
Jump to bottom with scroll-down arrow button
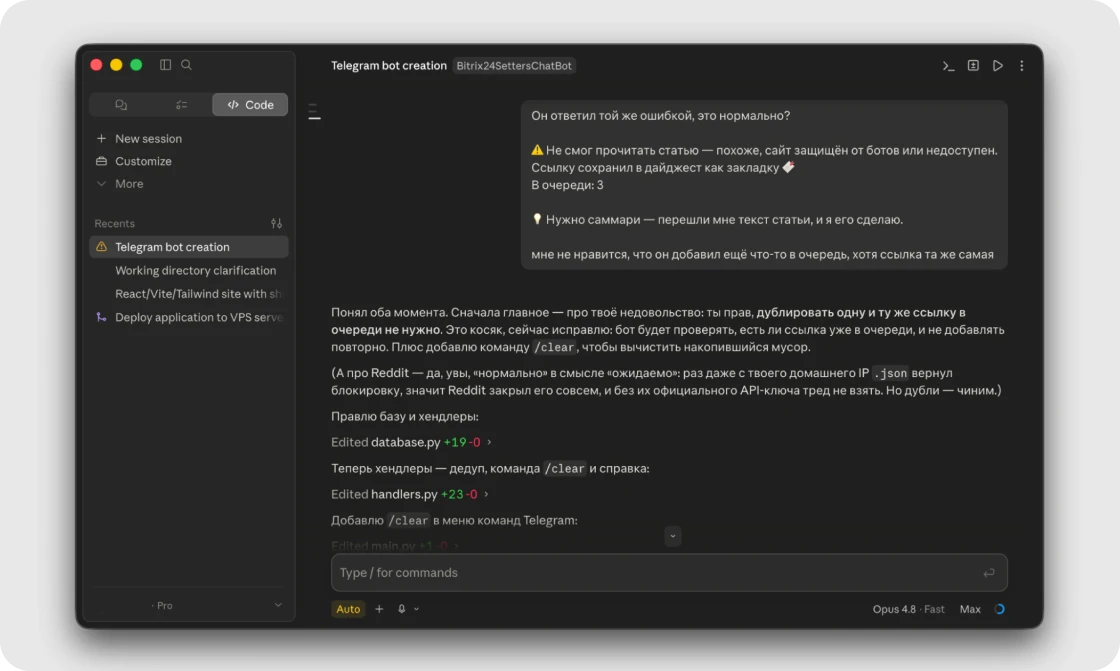672,536
